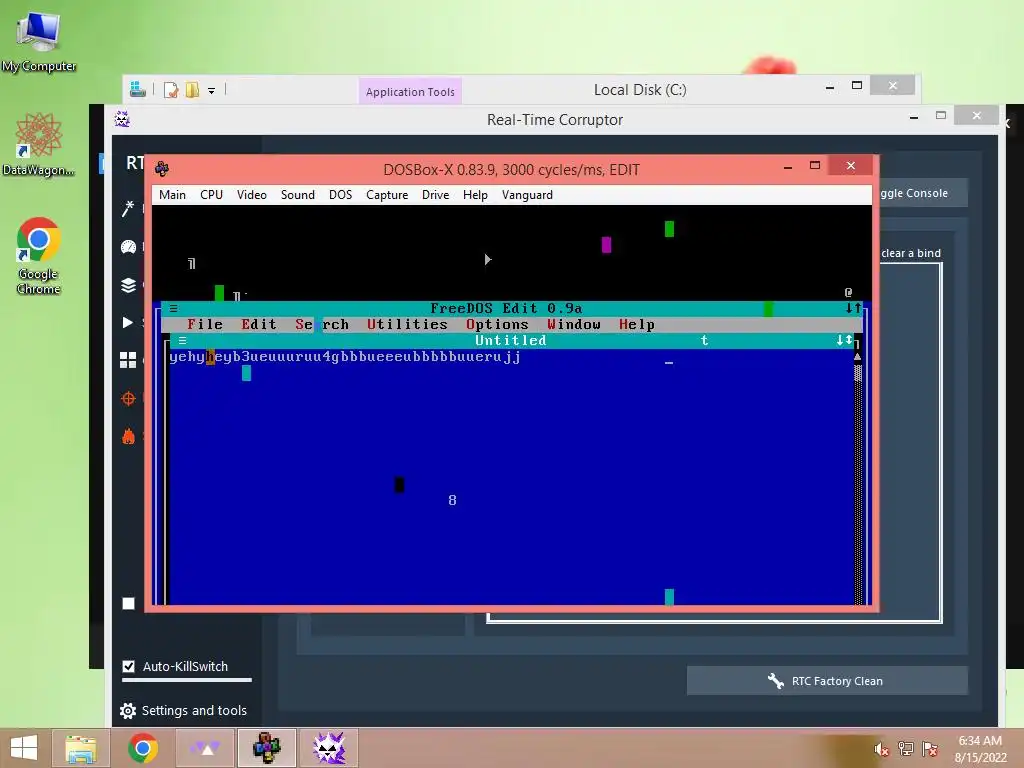Image resolution: width=1024 pixels, height=768 pixels.
Task: Open the My Computer desktop icon
Action: tap(39, 40)
